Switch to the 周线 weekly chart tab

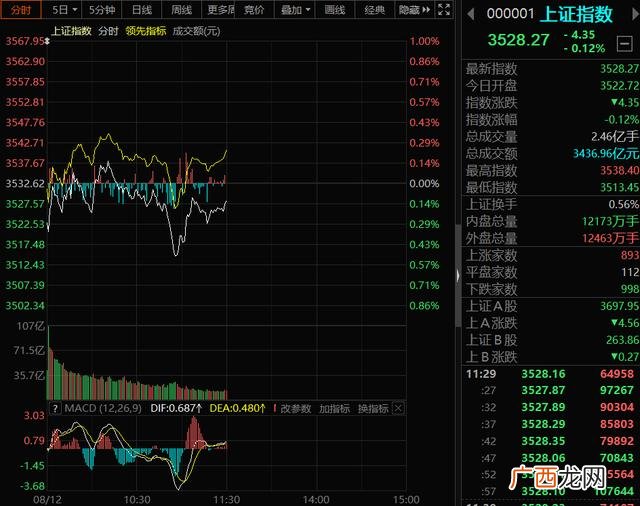point(181,9)
